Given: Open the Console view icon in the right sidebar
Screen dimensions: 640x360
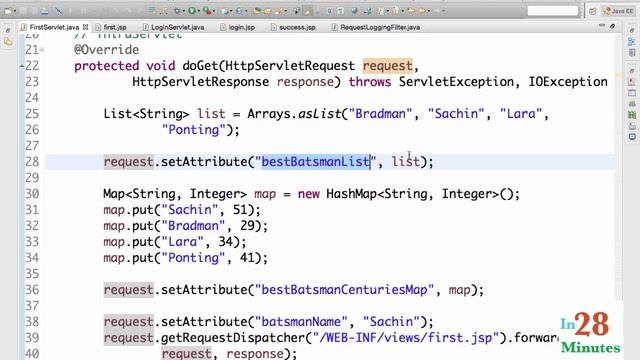Looking at the screenshot, I should click(x=632, y=137).
